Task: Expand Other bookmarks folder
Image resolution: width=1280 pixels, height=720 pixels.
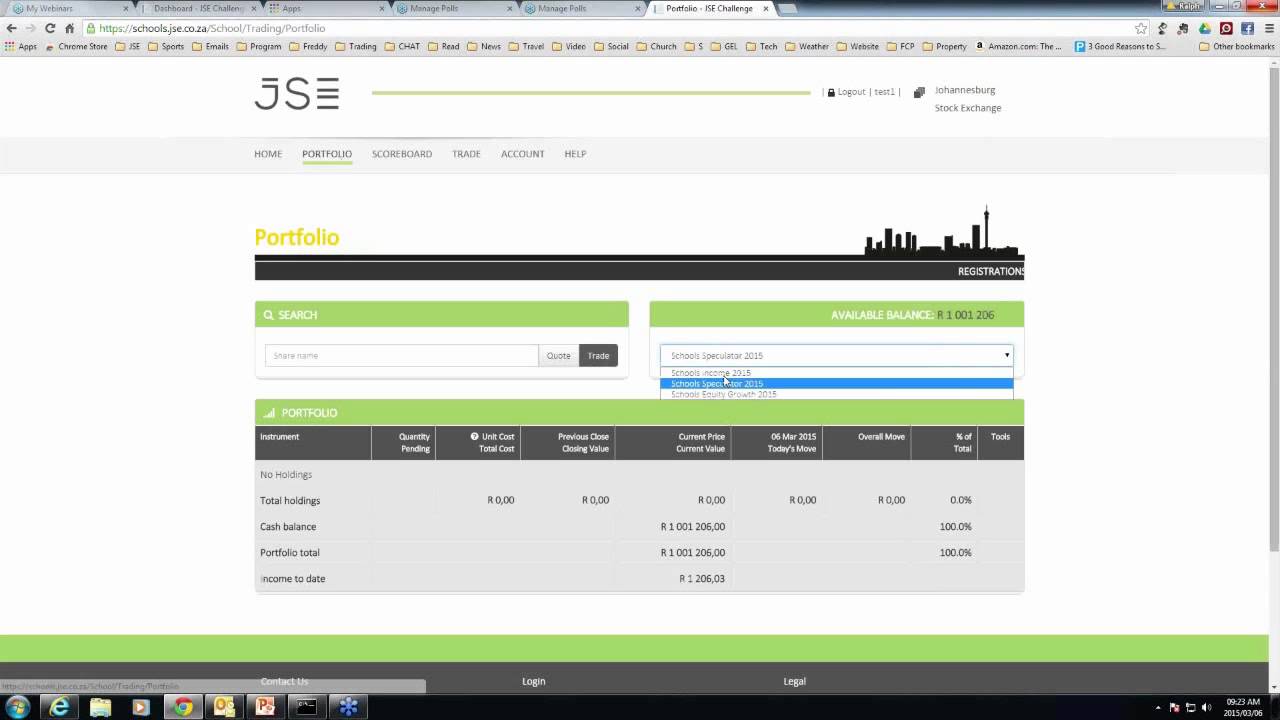Action: point(1236,46)
